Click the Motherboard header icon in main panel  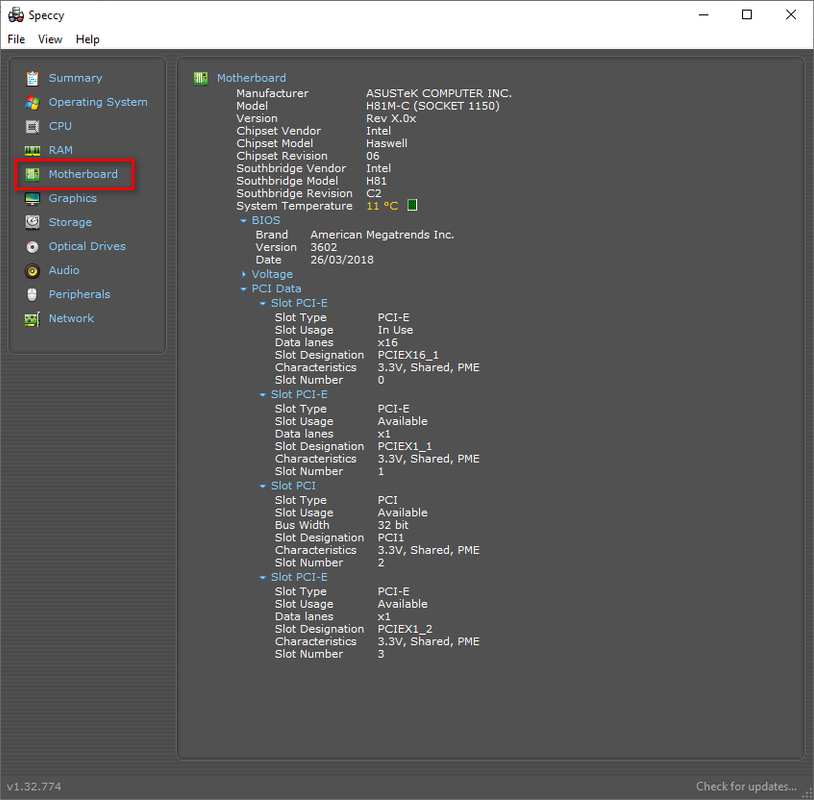[x=200, y=78]
